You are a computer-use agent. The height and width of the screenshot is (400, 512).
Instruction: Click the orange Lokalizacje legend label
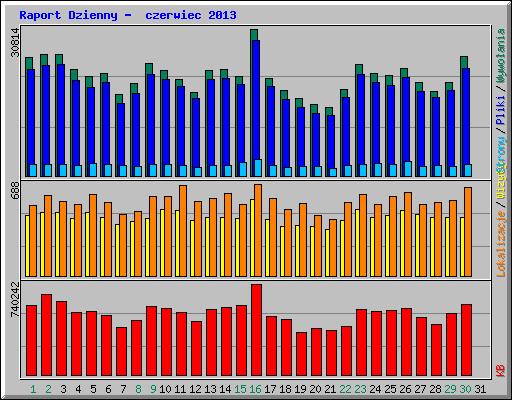pos(501,244)
